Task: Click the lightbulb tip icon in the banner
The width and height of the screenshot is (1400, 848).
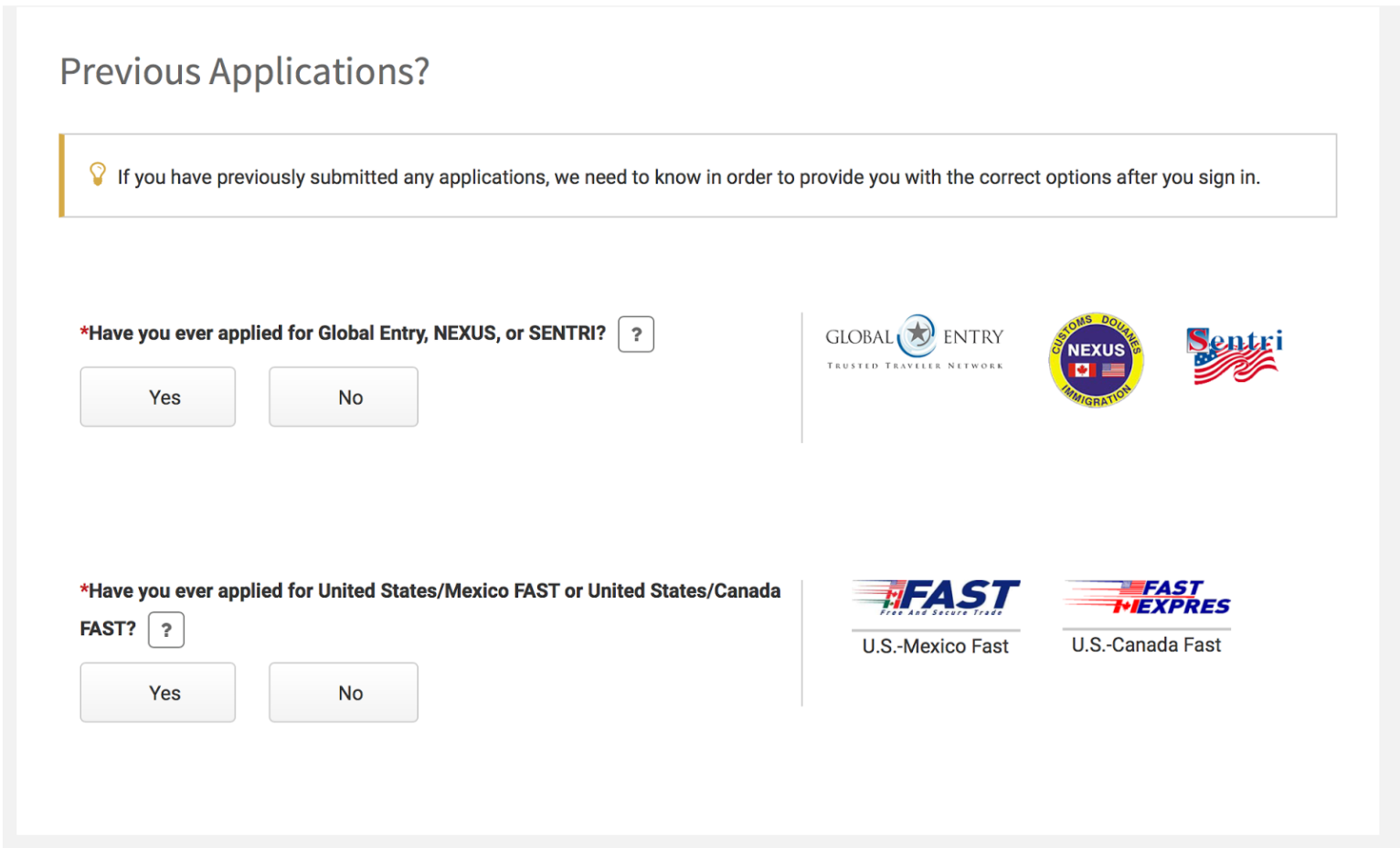Action: (98, 174)
